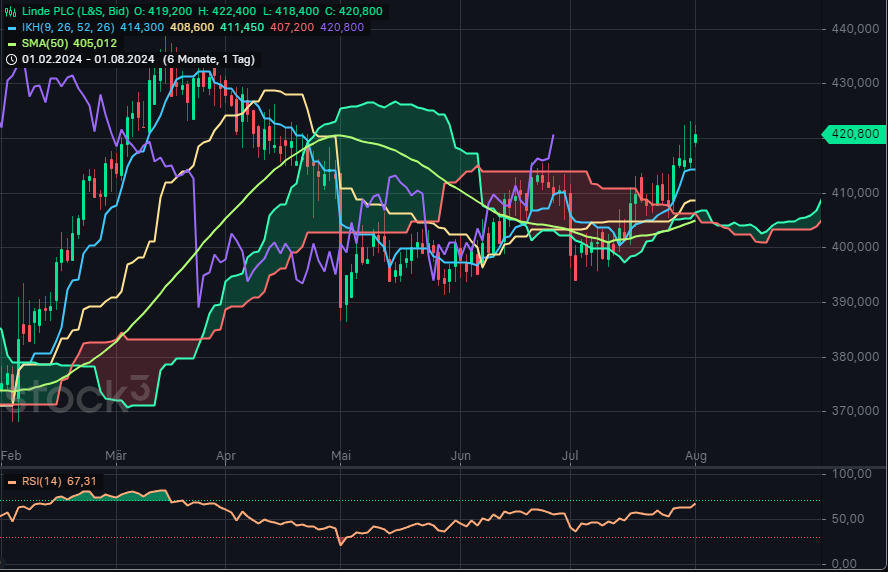Click the open price O: 419,200
This screenshot has height=572, width=888.
point(164,11)
